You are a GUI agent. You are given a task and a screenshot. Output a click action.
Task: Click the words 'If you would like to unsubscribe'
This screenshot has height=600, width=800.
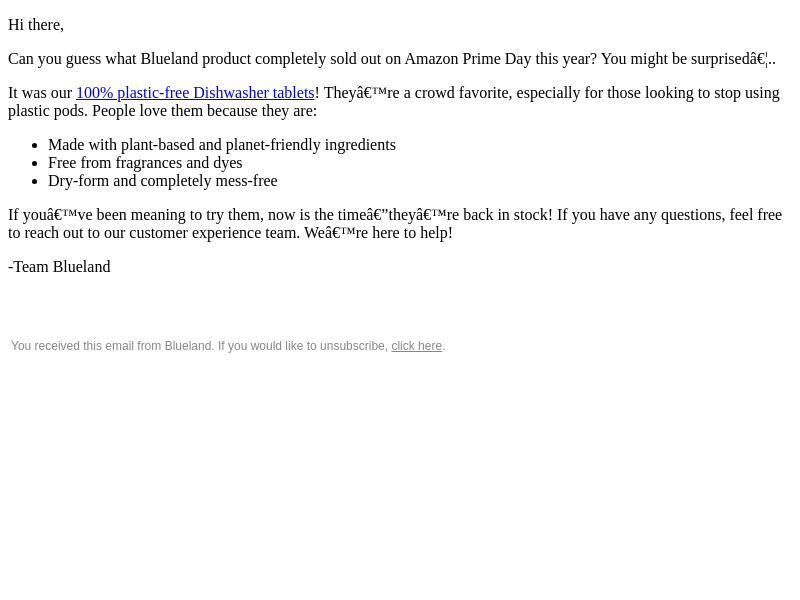tap(303, 346)
